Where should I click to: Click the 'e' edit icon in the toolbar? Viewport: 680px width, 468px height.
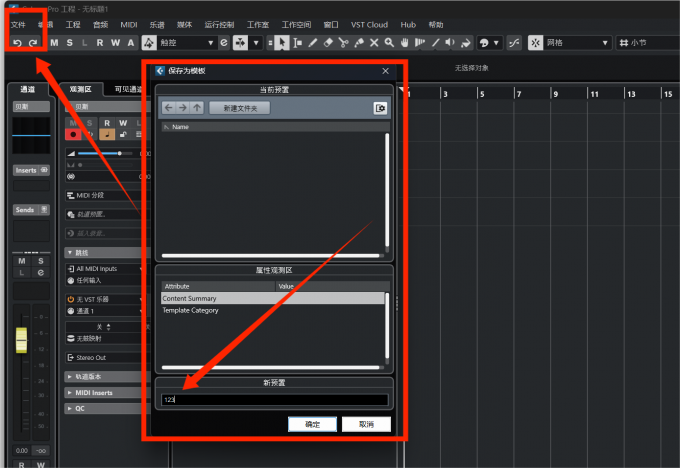[x=224, y=43]
